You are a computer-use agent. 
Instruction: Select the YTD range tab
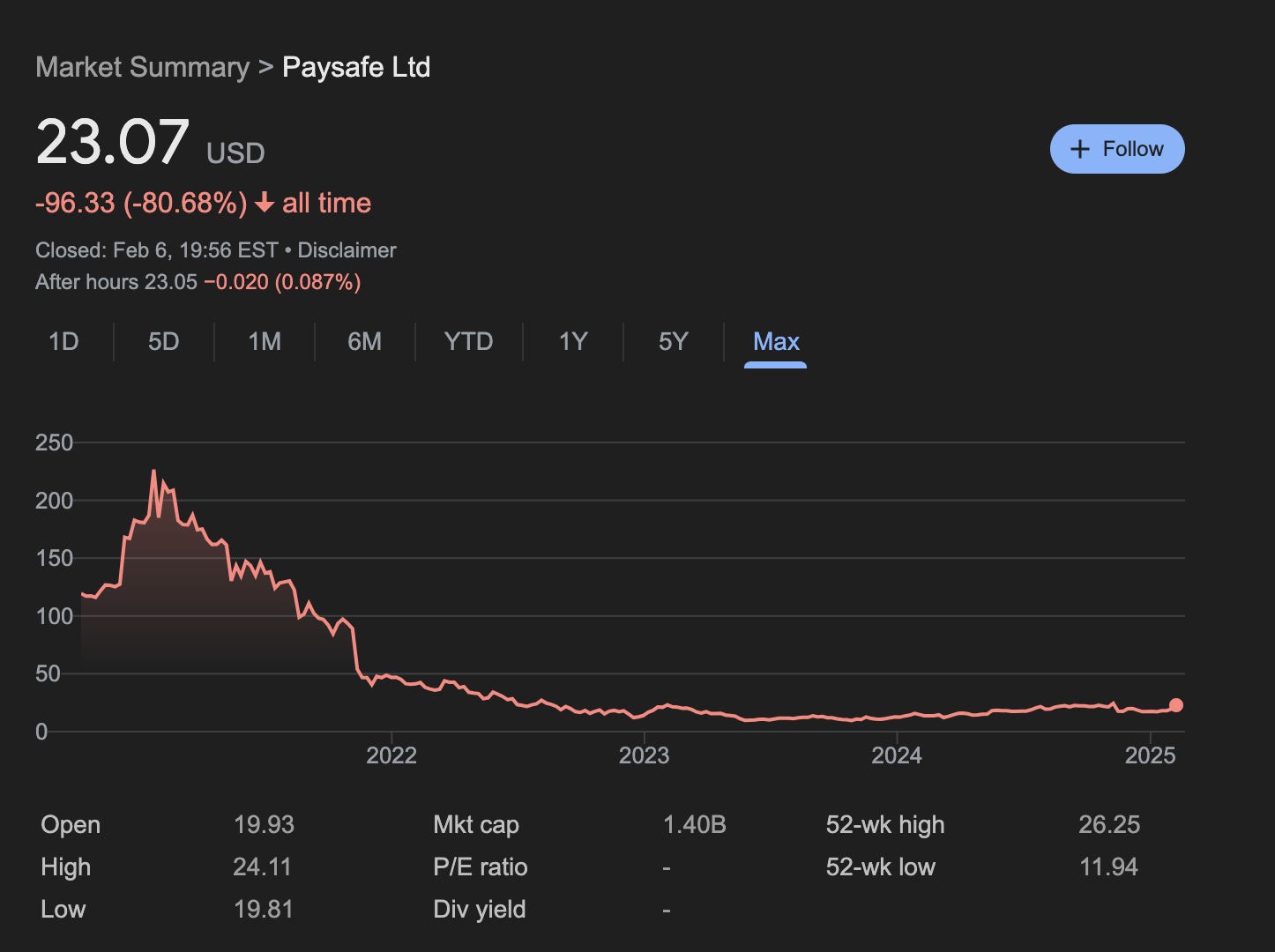pos(468,341)
